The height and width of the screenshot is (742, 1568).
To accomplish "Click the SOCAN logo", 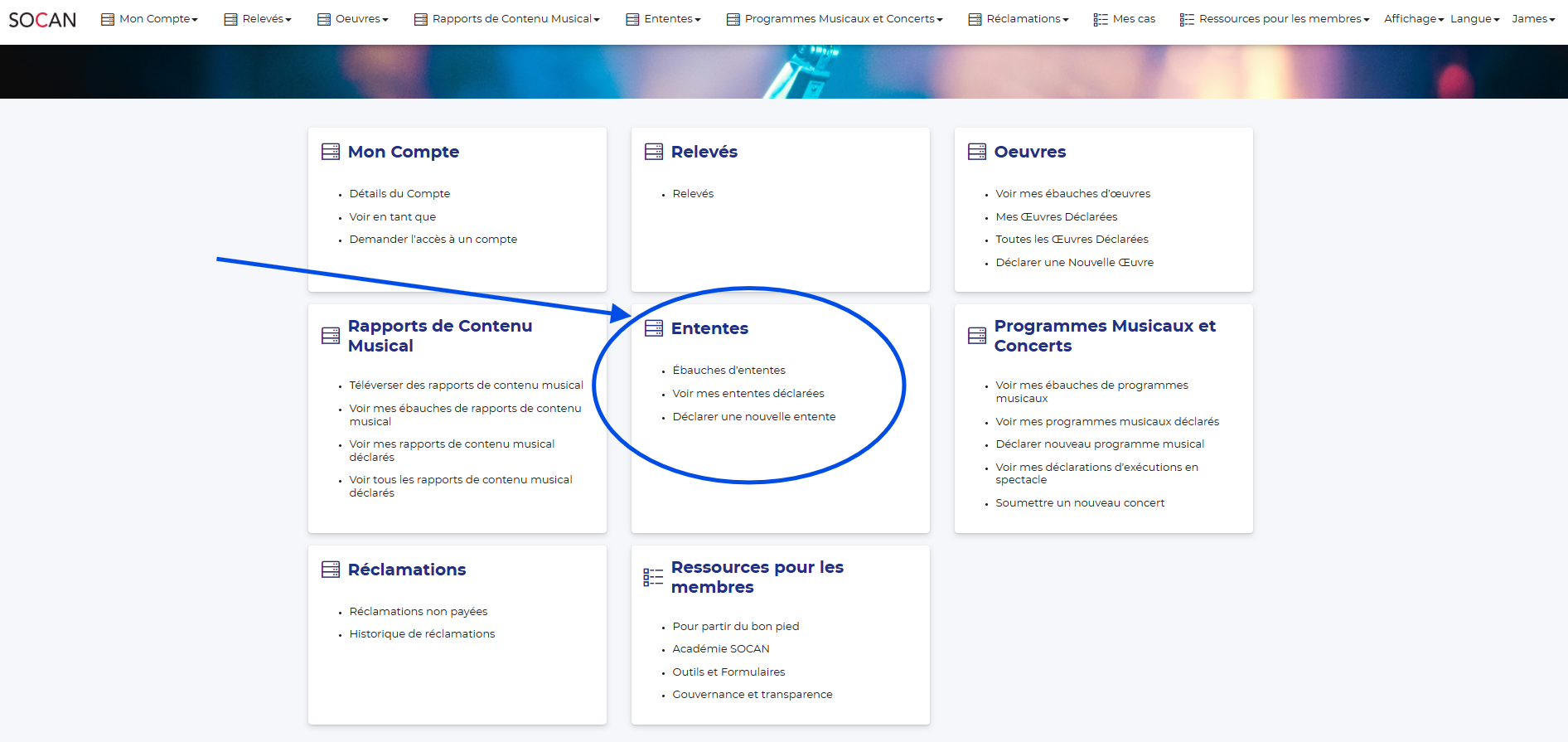I will (x=42, y=20).
